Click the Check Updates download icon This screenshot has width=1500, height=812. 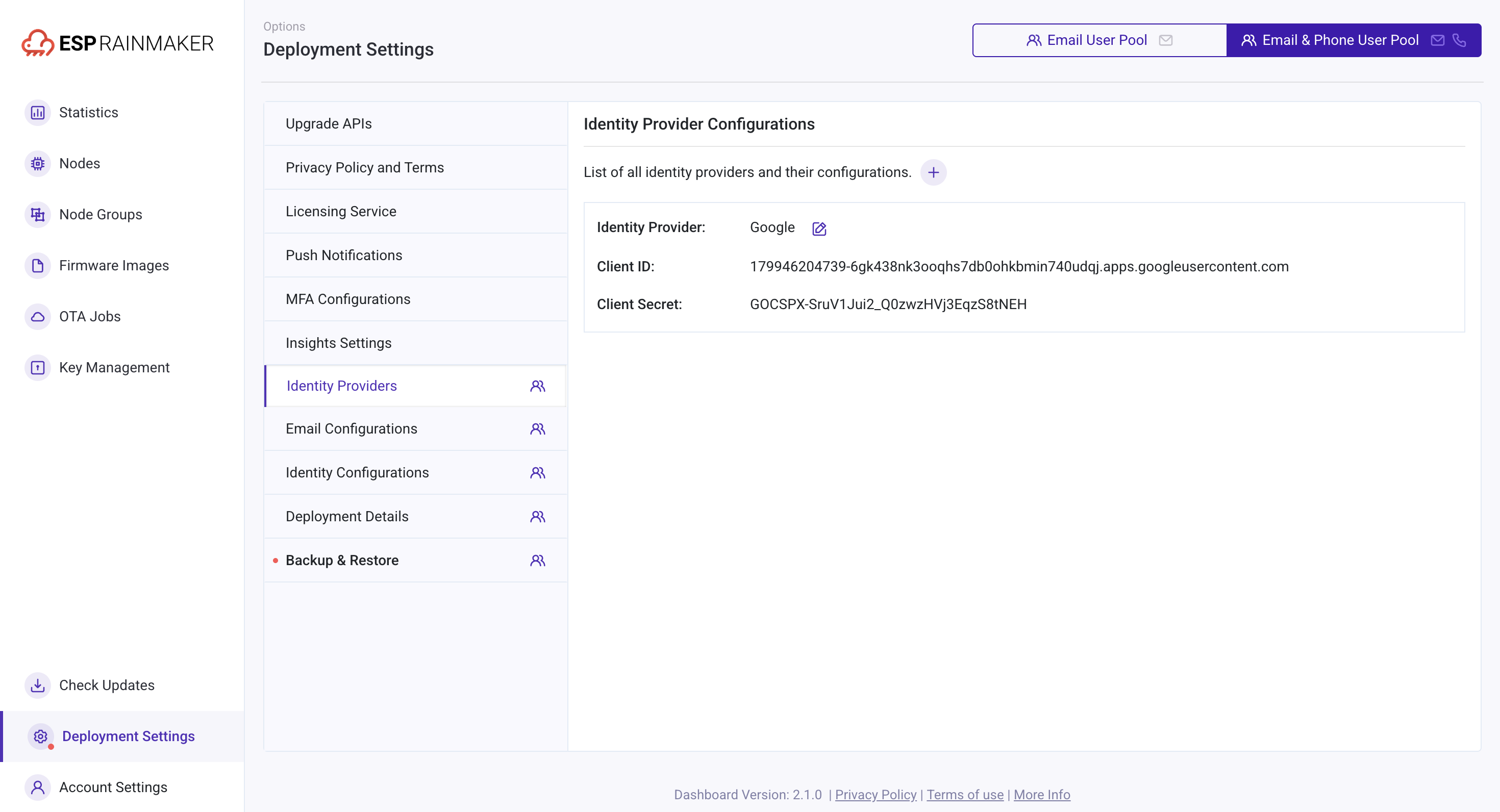coord(38,685)
